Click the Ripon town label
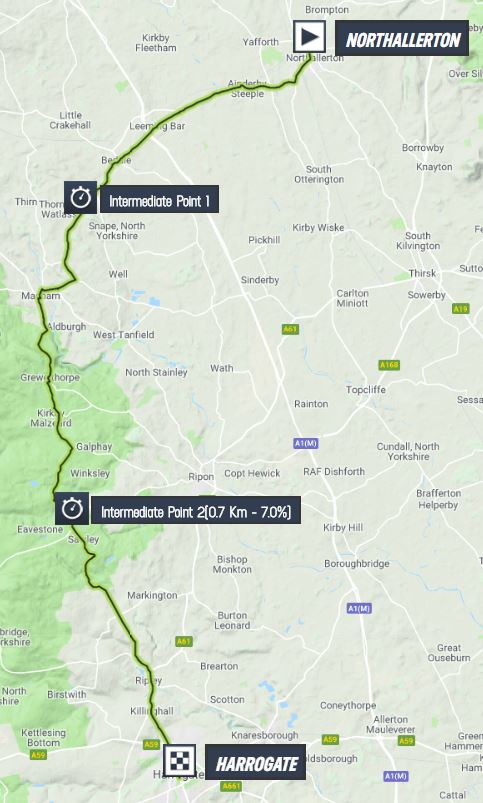483x803 pixels. 201,477
